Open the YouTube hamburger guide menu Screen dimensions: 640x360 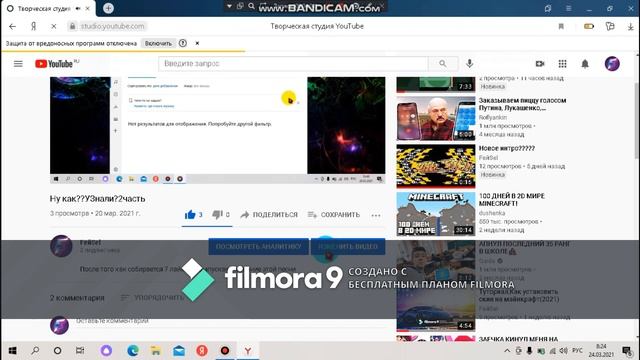18,64
